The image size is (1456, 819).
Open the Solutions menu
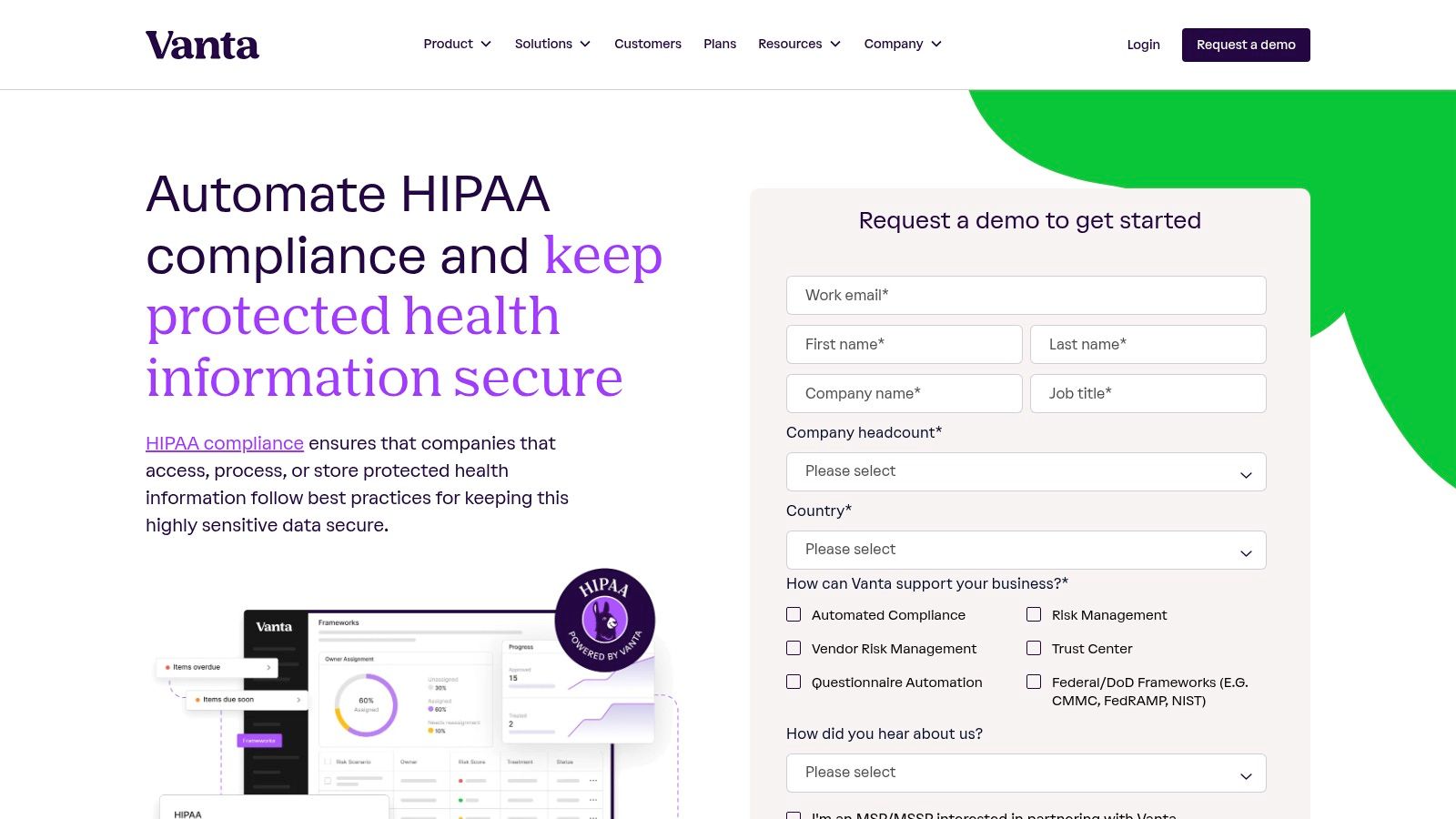pos(552,44)
